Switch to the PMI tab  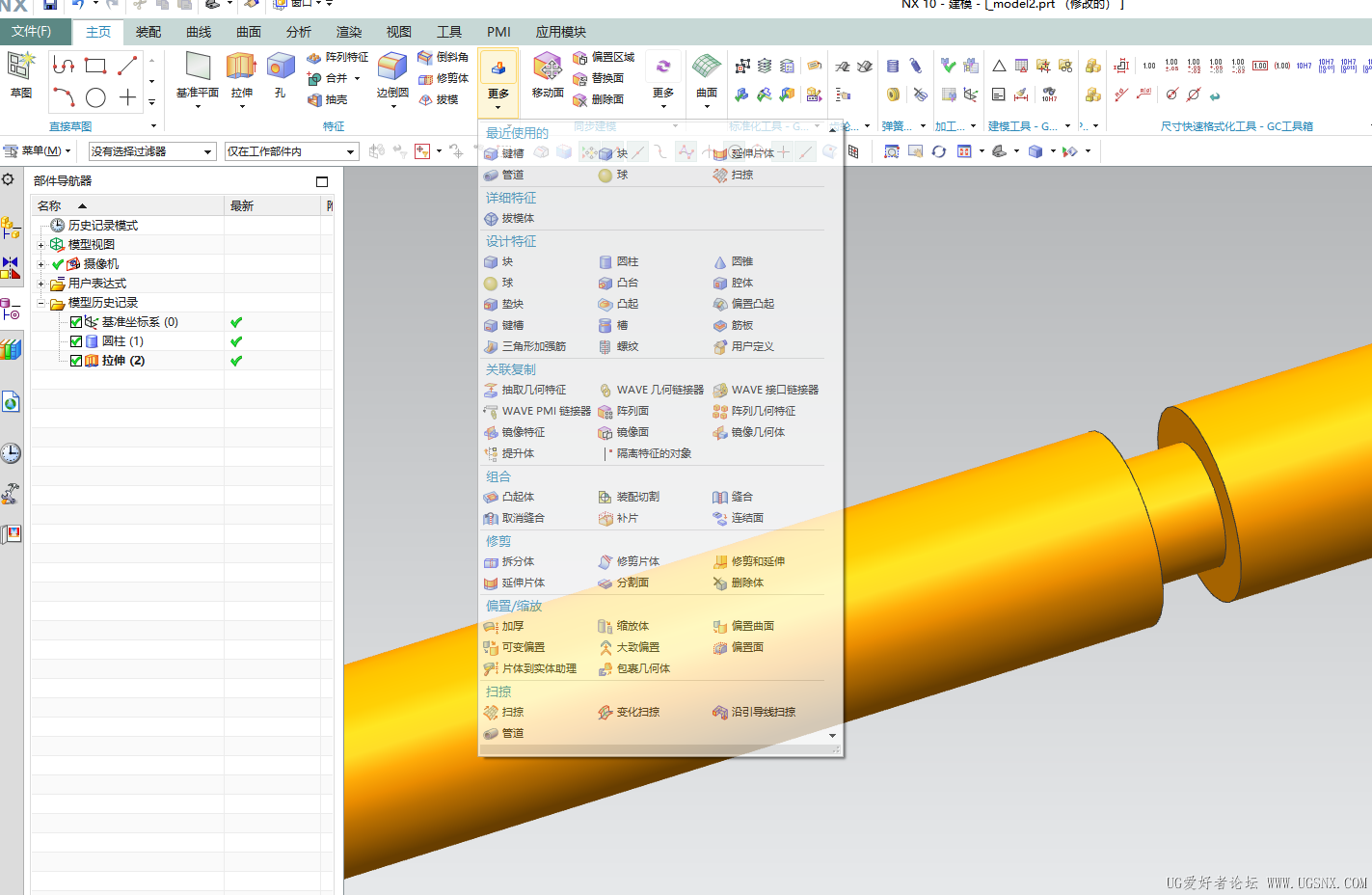click(x=498, y=32)
